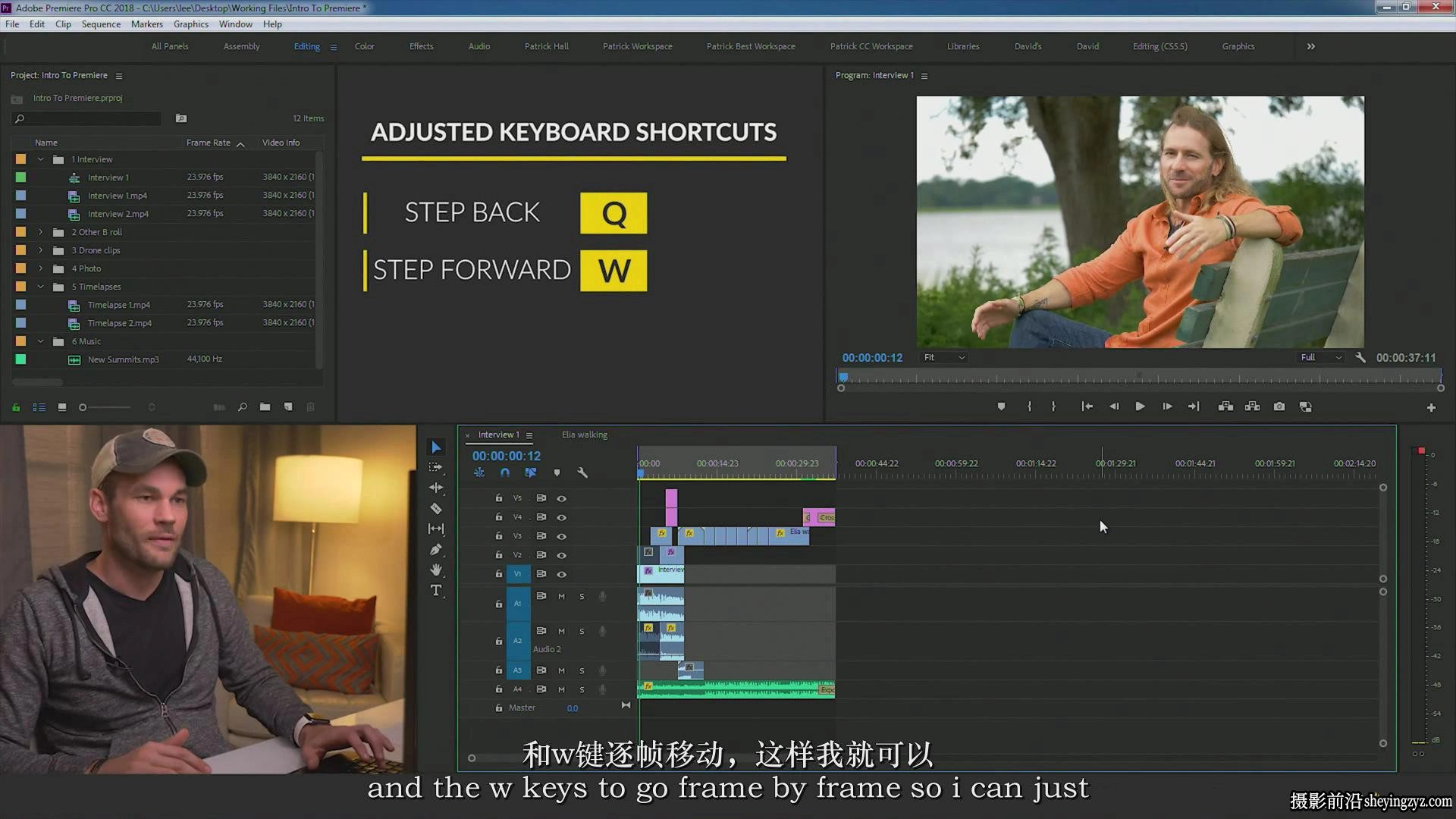Toggle lock on track V3
The image size is (1456, 819).
click(x=498, y=536)
